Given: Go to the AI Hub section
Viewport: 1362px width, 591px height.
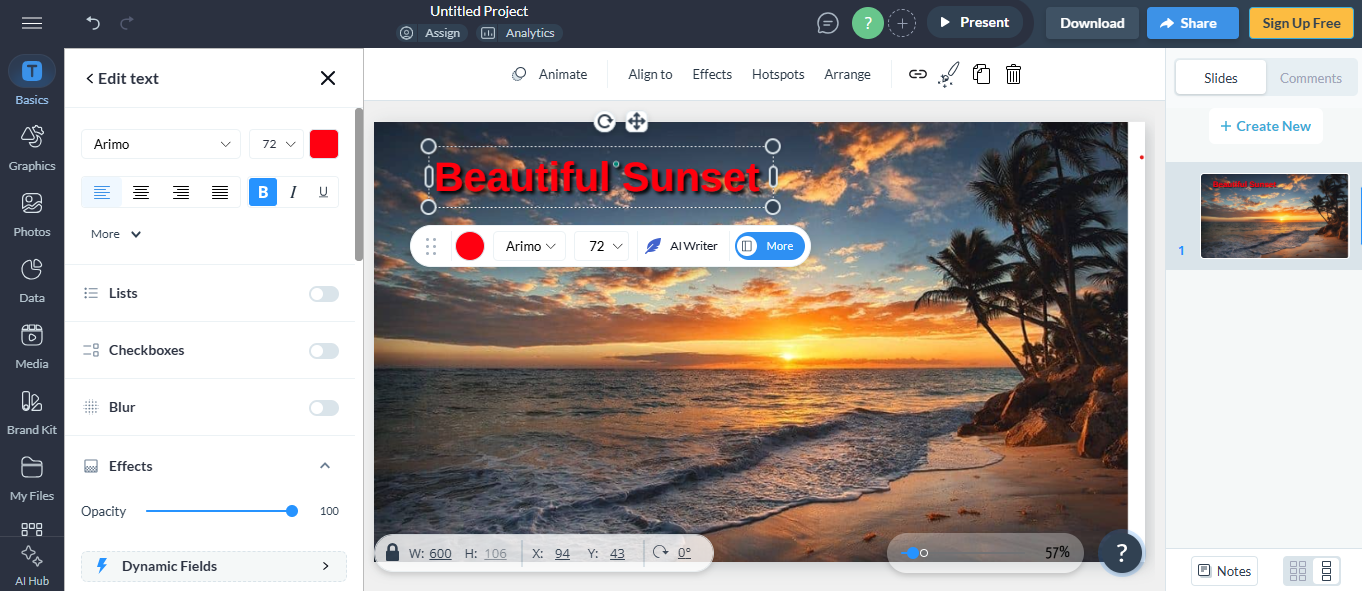Looking at the screenshot, I should [x=31, y=564].
